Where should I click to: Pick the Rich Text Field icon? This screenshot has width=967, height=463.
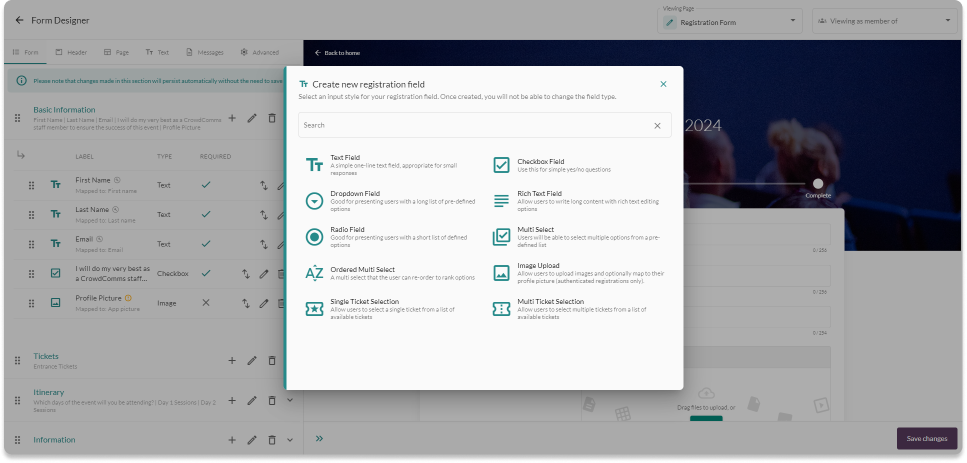(501, 200)
